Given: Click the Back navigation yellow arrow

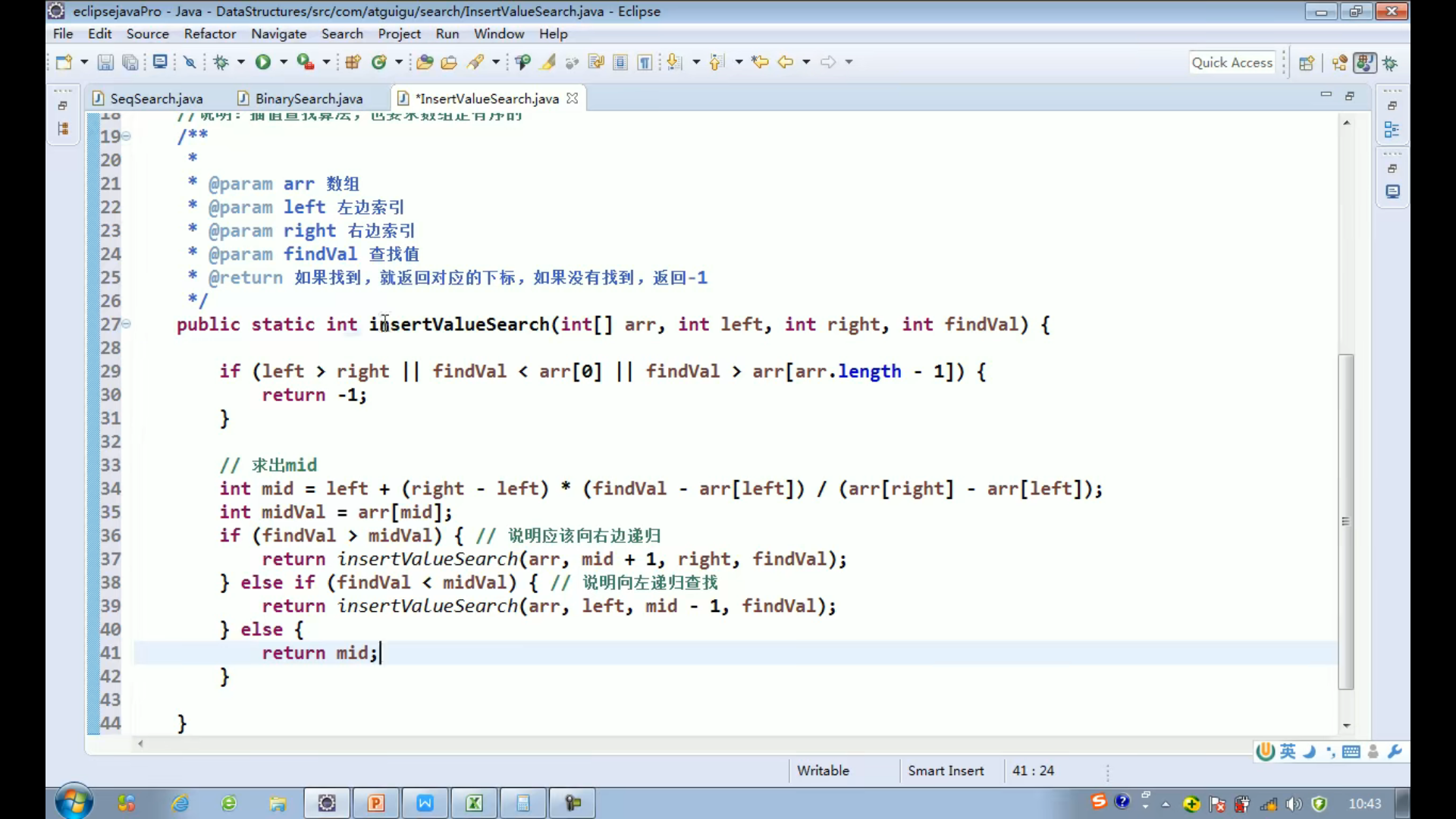Looking at the screenshot, I should [x=786, y=62].
